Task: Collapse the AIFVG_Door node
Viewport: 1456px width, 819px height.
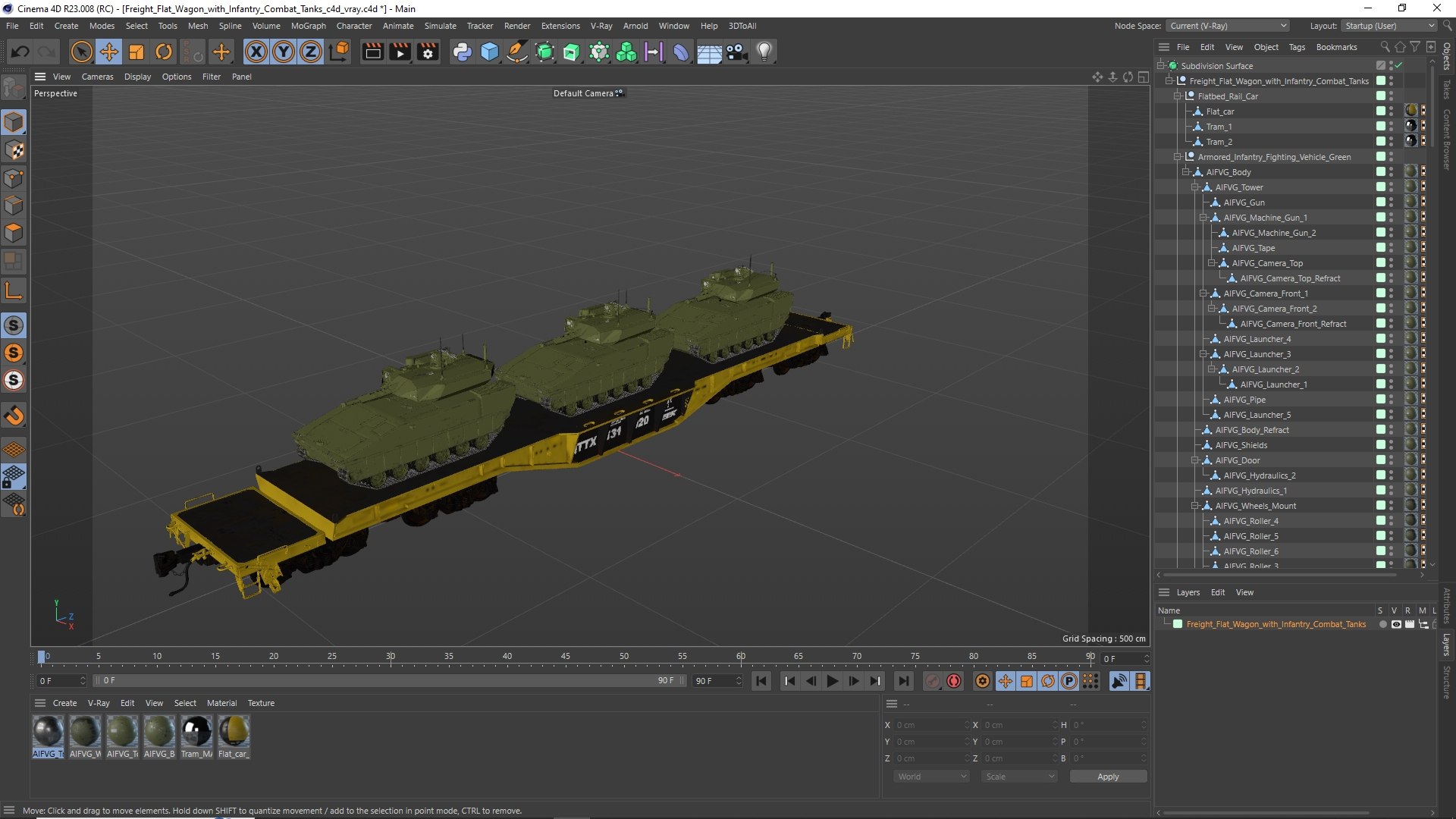Action: click(x=1195, y=460)
